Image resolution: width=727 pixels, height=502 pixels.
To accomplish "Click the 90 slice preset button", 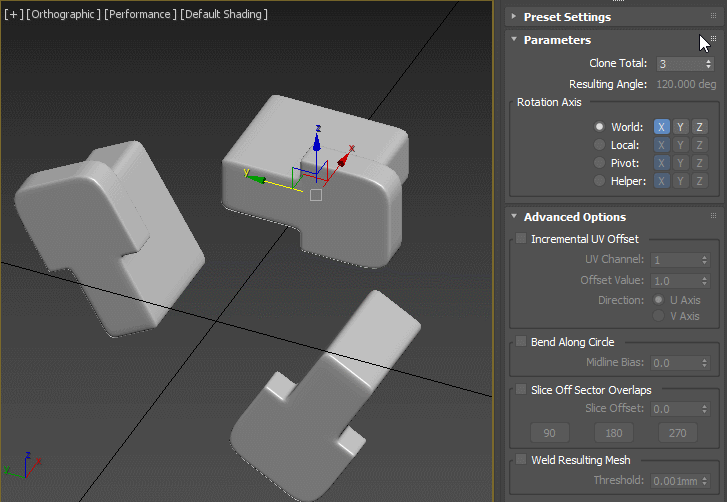I will tap(549, 433).
